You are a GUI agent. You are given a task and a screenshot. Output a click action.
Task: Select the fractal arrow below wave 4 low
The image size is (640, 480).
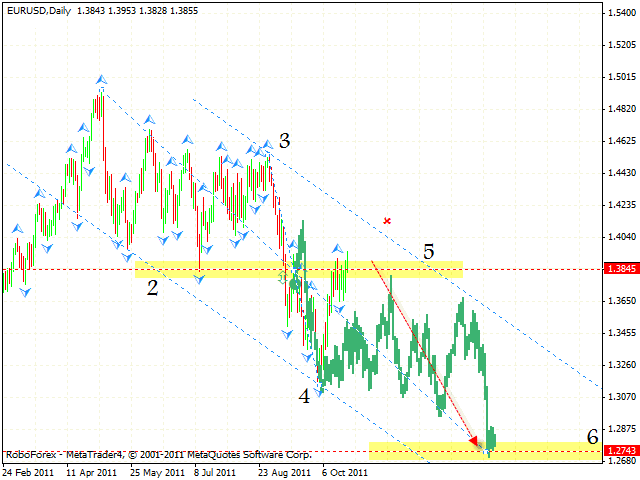(x=321, y=392)
